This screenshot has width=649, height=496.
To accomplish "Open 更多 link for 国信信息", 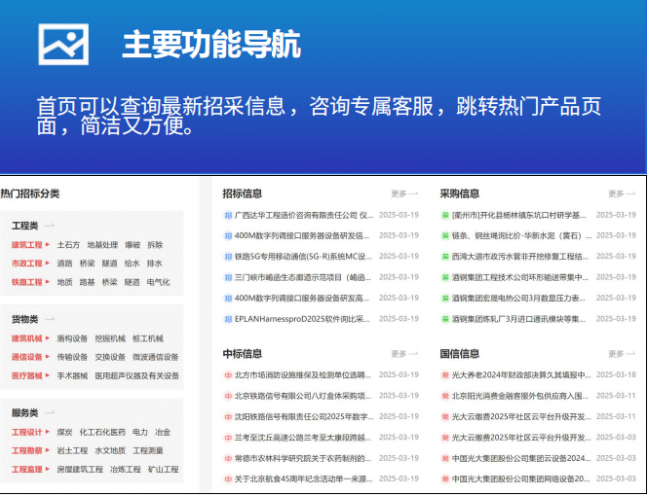I will tap(622, 354).
